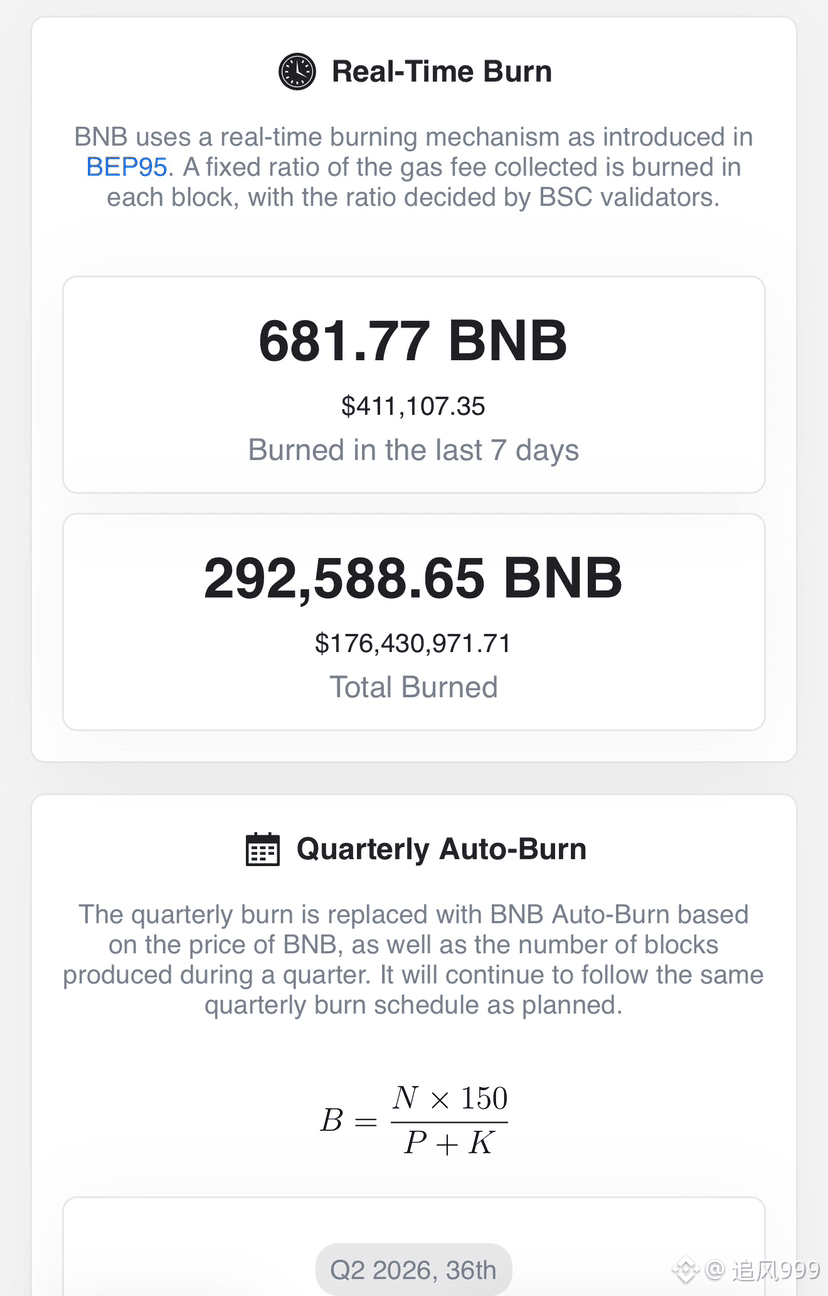Click the auto-burn formula B equation
This screenshot has height=1296, width=828.
pyautogui.click(x=414, y=1120)
